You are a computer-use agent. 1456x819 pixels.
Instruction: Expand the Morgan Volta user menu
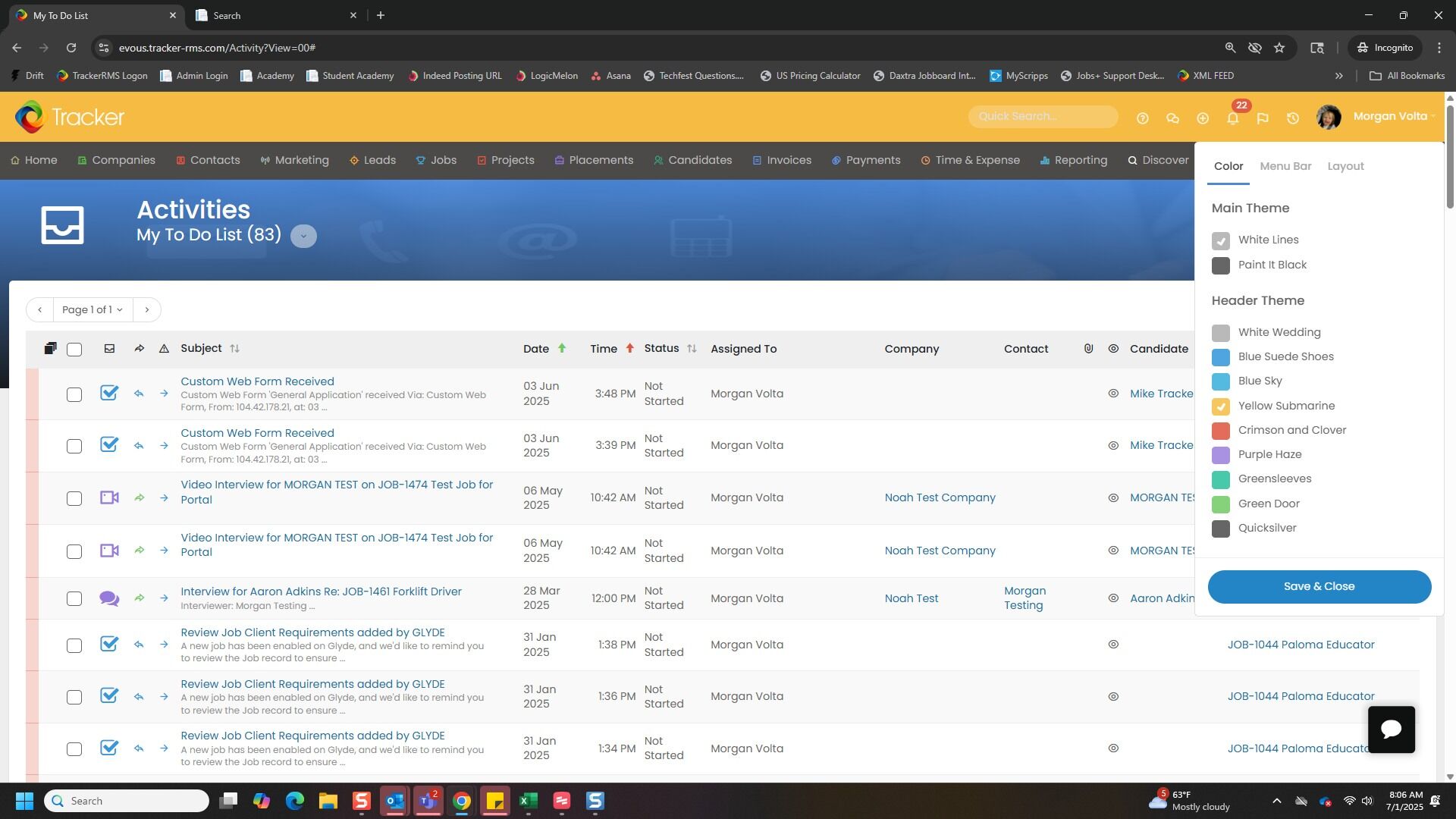(x=1394, y=116)
